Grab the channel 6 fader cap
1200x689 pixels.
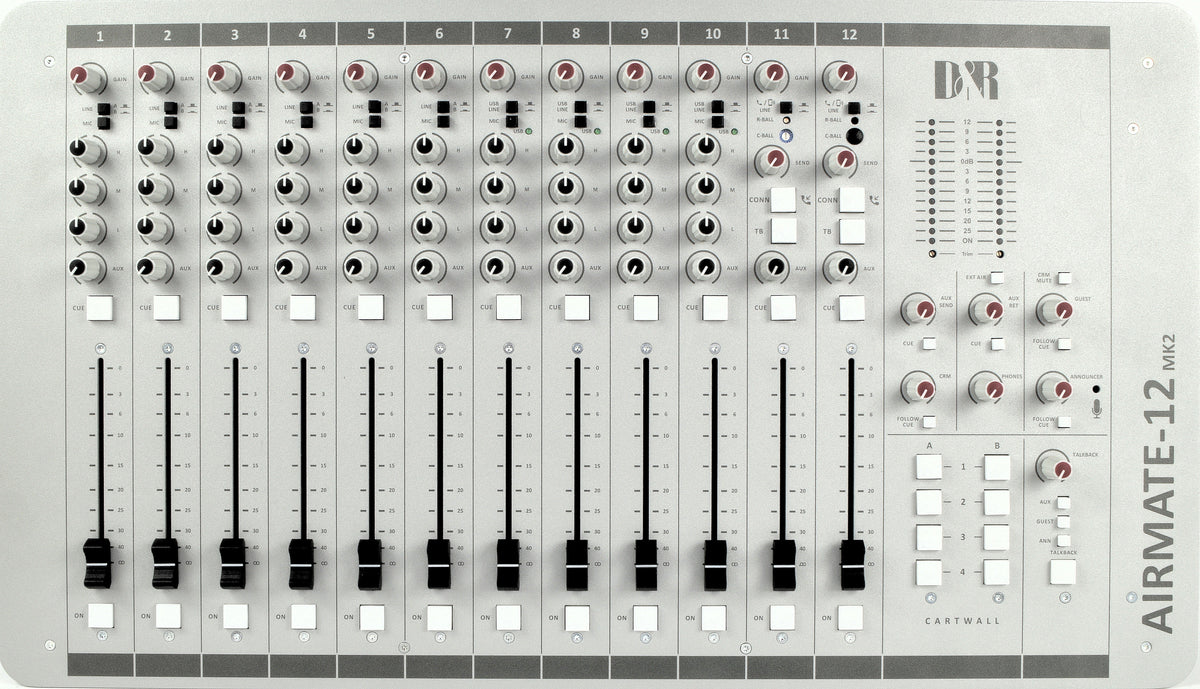click(x=439, y=564)
